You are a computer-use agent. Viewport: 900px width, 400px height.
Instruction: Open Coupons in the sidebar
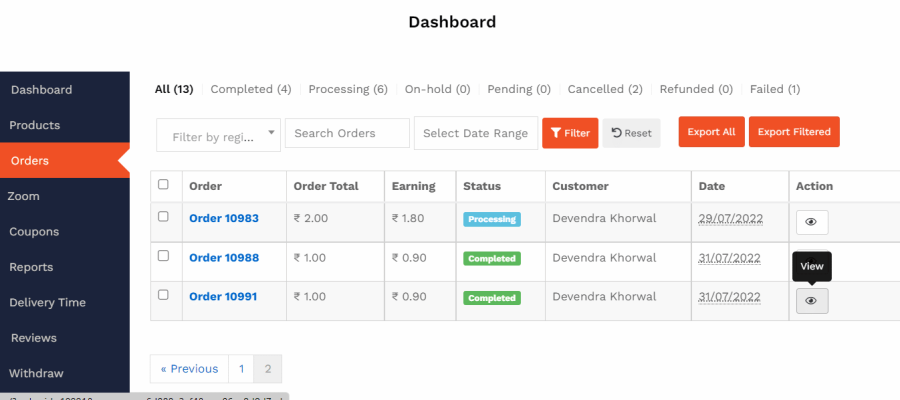coord(65,232)
